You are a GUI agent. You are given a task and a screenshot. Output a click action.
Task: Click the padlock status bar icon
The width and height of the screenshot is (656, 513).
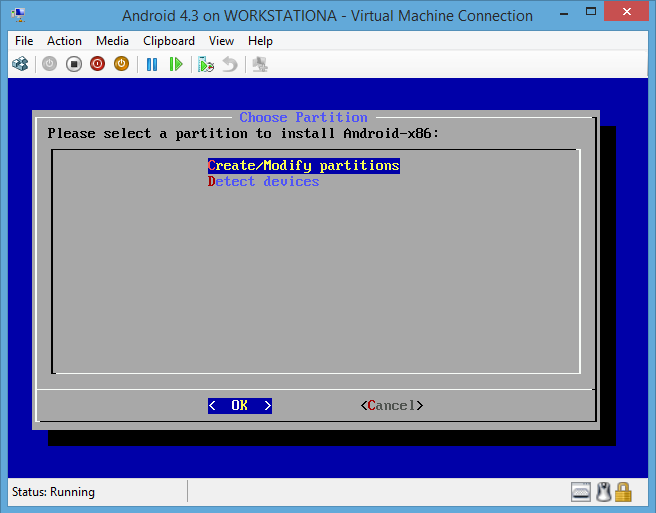pos(623,492)
